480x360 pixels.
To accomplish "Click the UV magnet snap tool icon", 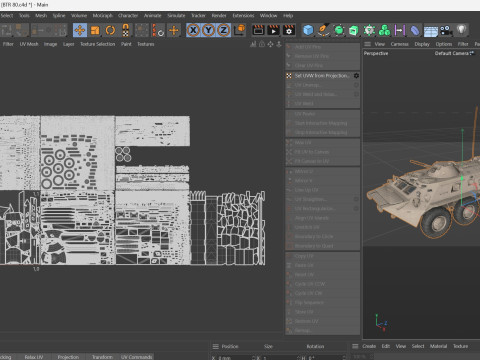I will [126, 30].
